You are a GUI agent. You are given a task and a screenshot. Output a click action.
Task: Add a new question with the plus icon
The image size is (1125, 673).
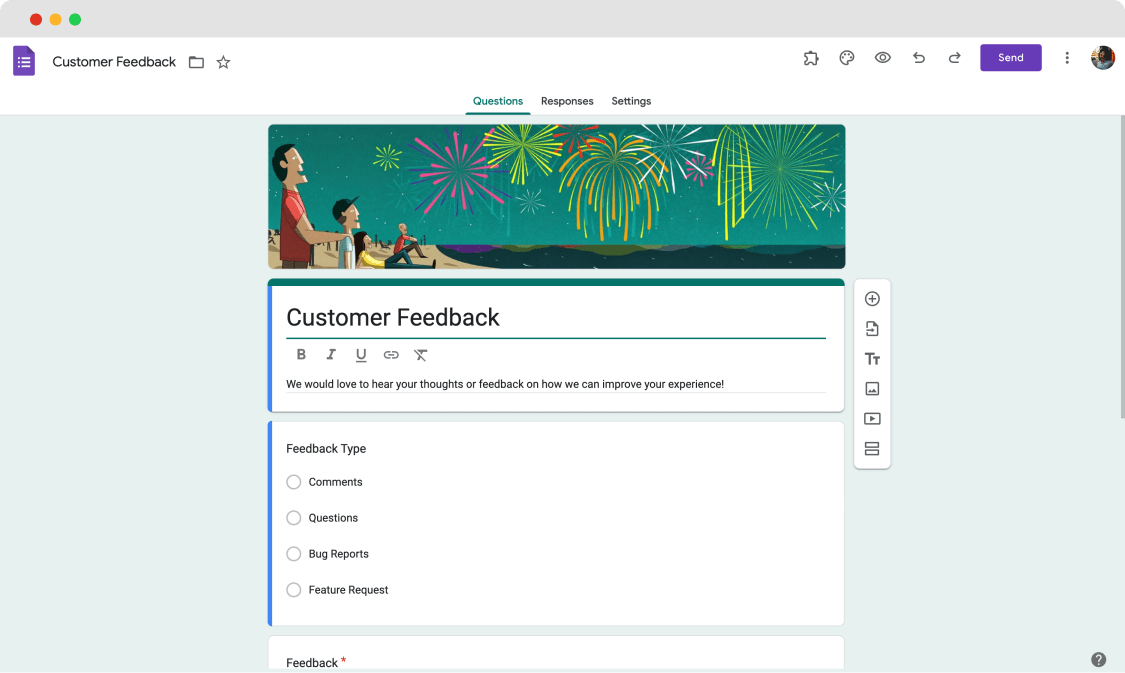point(872,298)
